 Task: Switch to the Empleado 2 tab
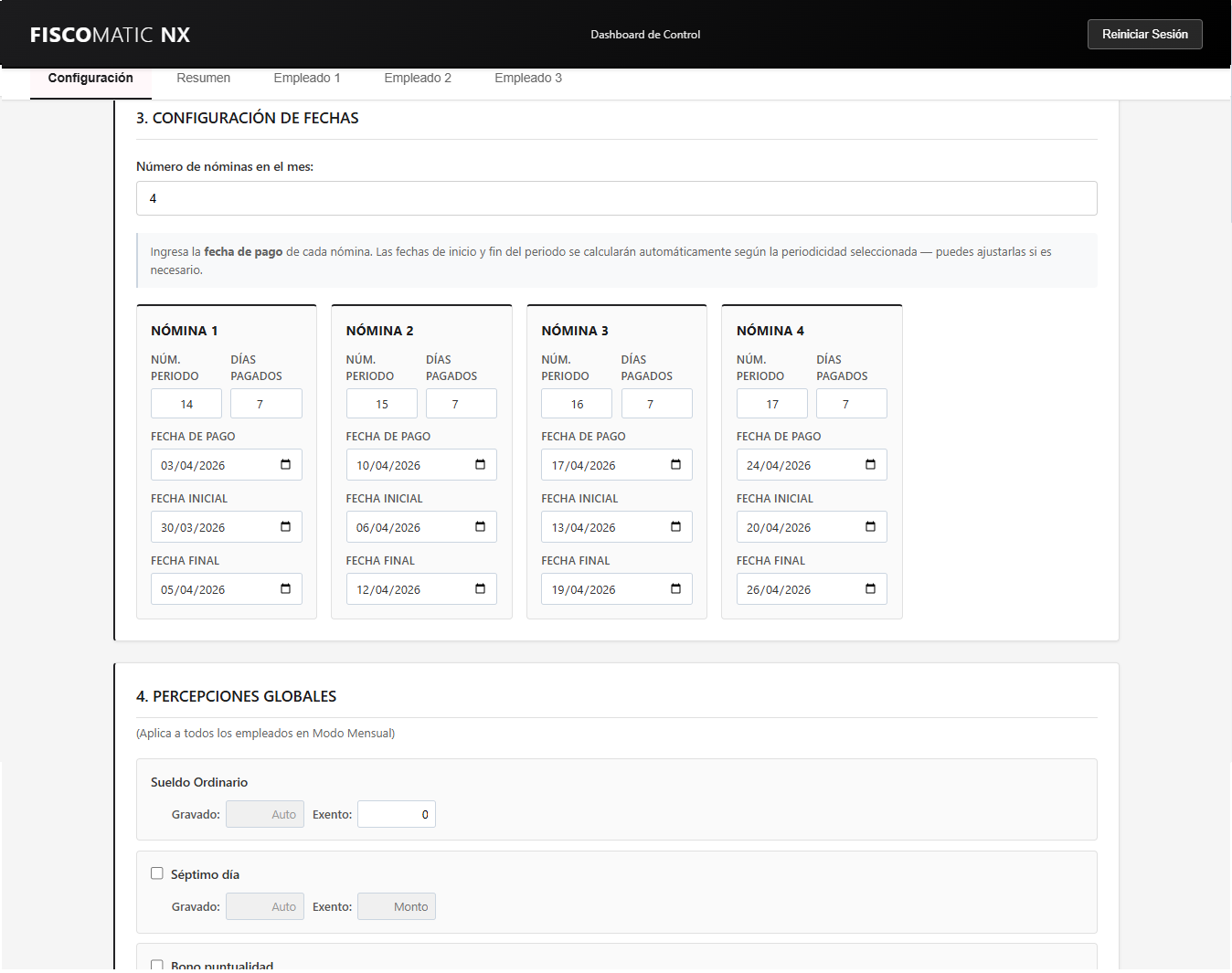(418, 79)
